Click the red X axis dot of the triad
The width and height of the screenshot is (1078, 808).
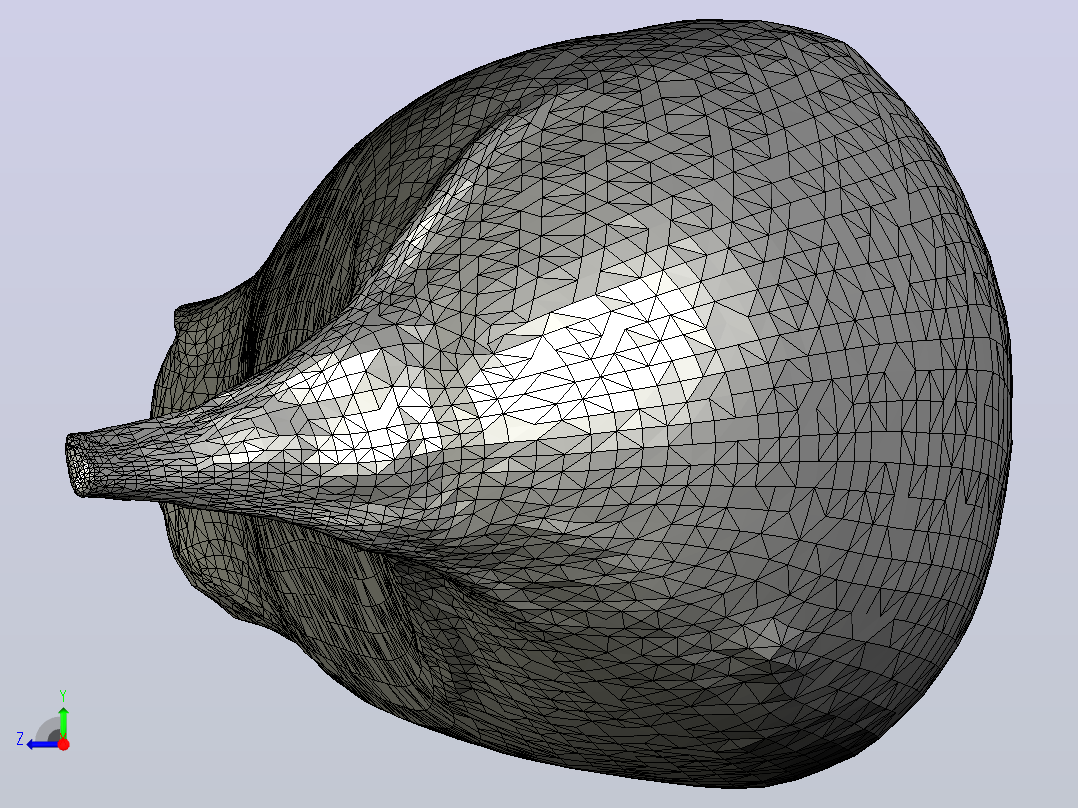click(63, 744)
